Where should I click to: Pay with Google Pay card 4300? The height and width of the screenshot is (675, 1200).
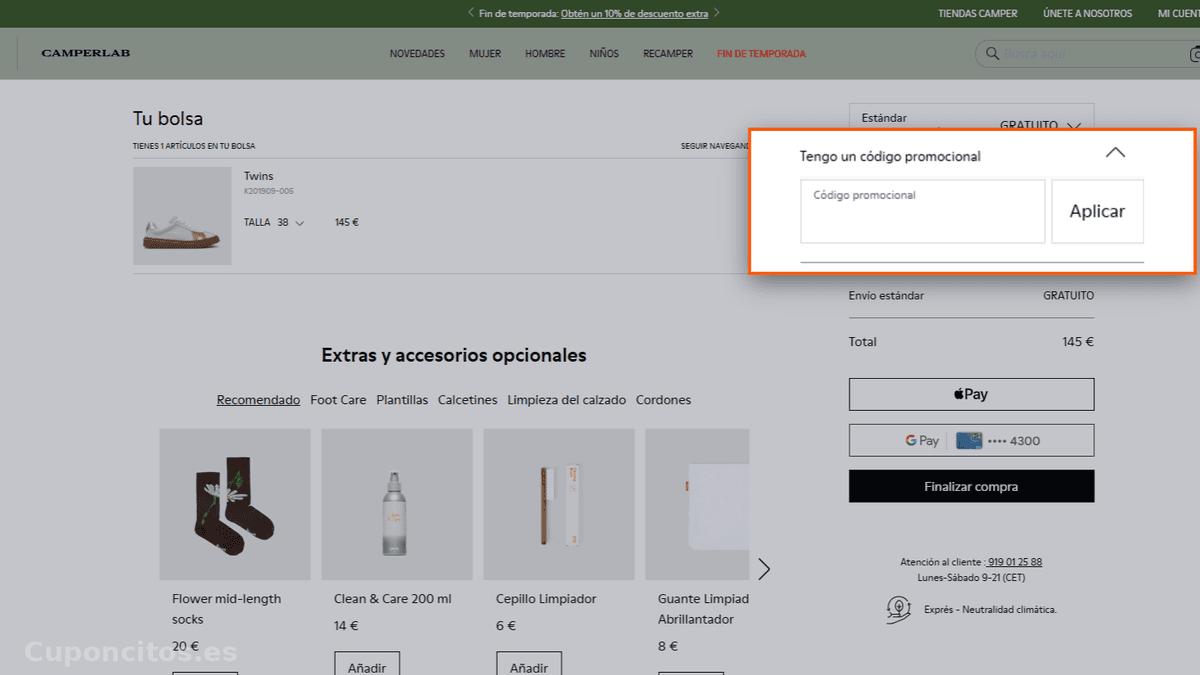point(971,440)
